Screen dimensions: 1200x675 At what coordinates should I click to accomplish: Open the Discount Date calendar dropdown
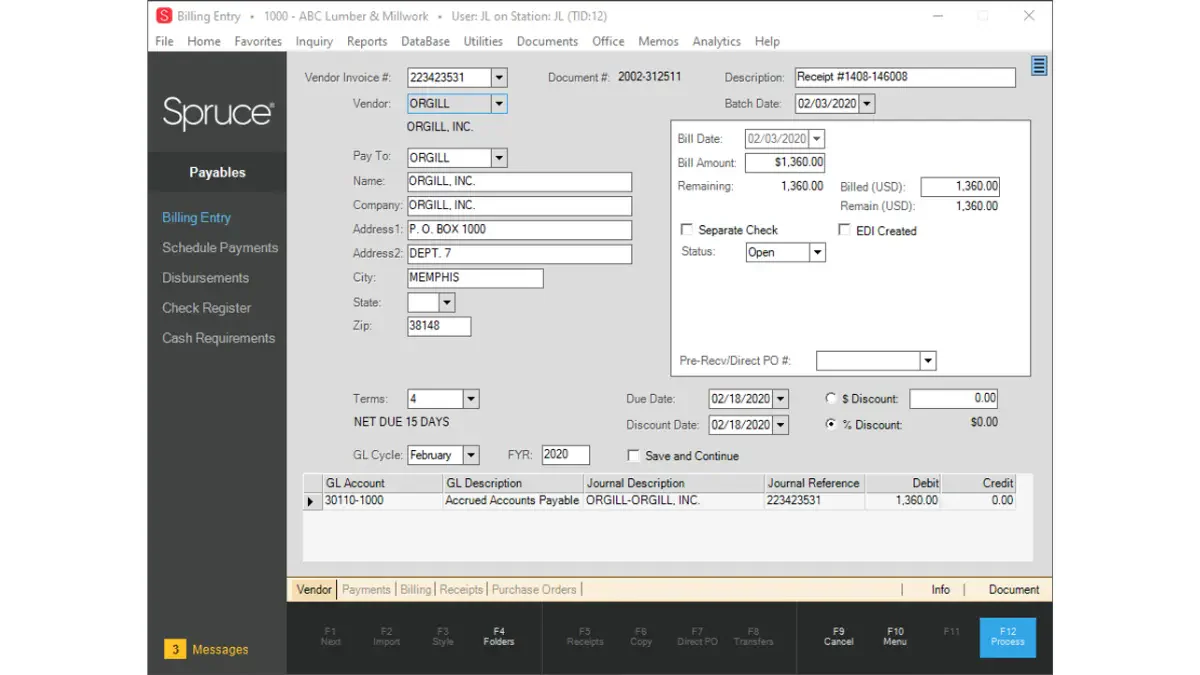point(781,425)
